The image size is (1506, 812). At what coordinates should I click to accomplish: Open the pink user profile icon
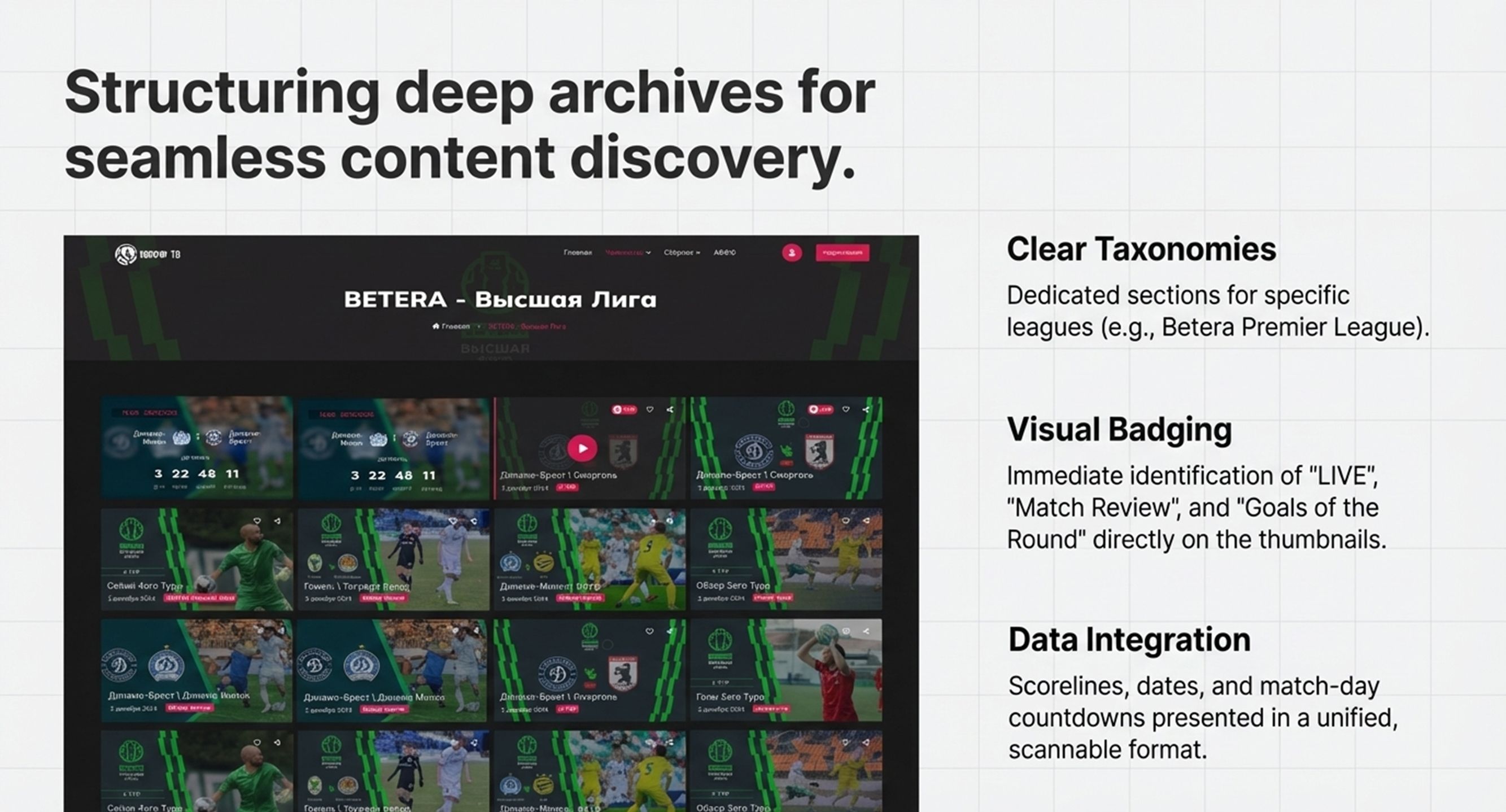pos(792,252)
